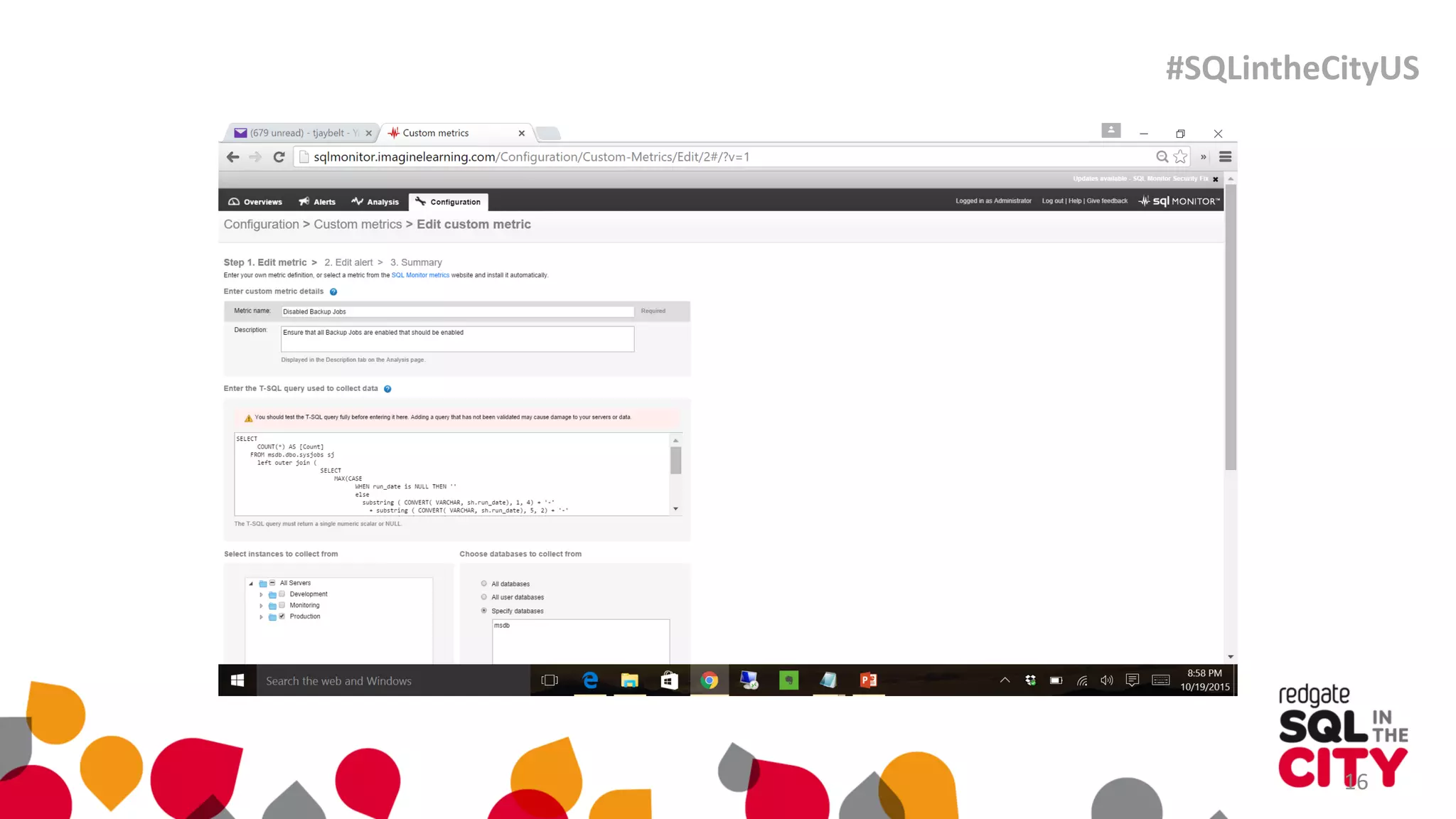Follow the SQL Monitor metrics link
The image size is (1456, 819).
420,275
